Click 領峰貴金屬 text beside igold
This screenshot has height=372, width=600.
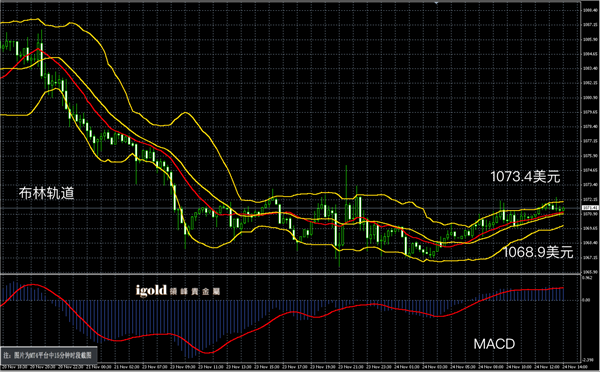coord(194,292)
